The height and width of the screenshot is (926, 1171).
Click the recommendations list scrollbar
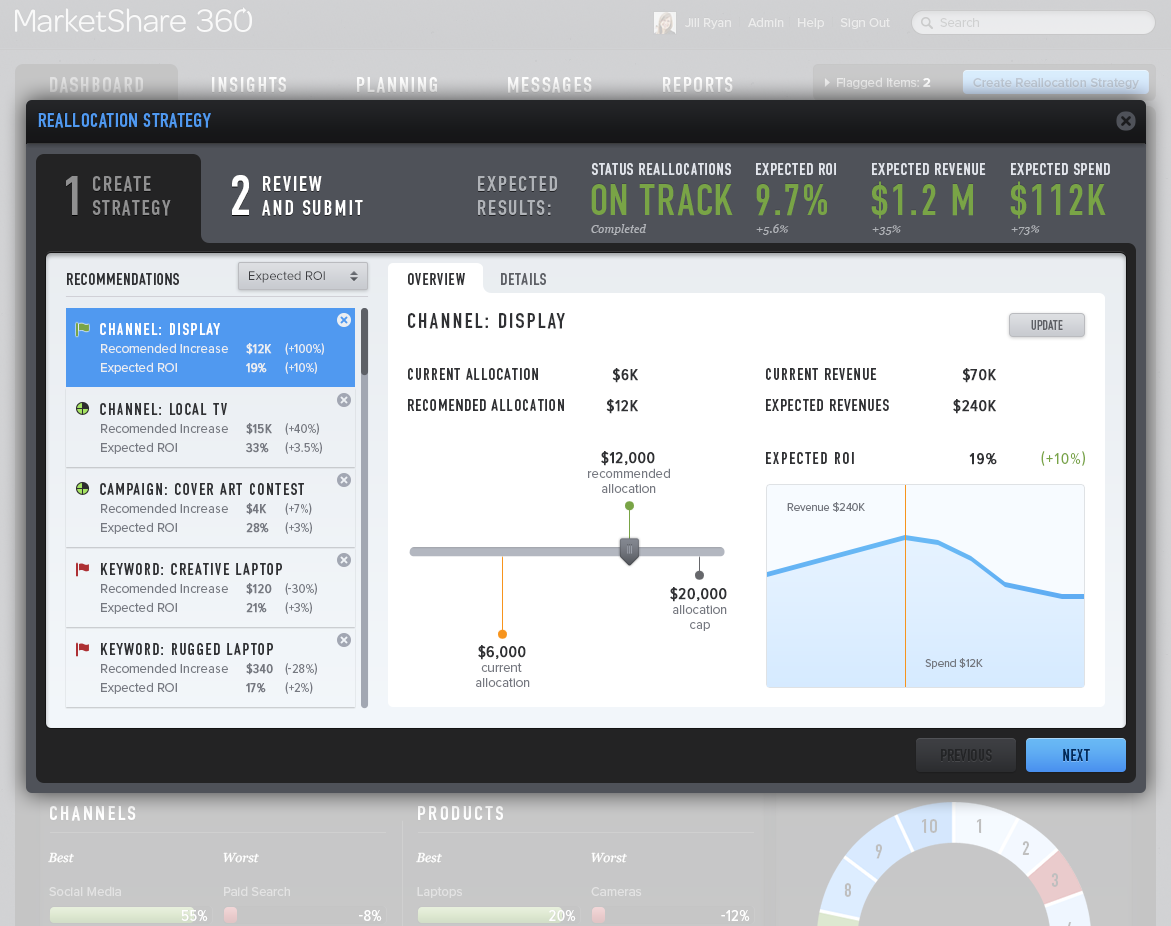364,342
